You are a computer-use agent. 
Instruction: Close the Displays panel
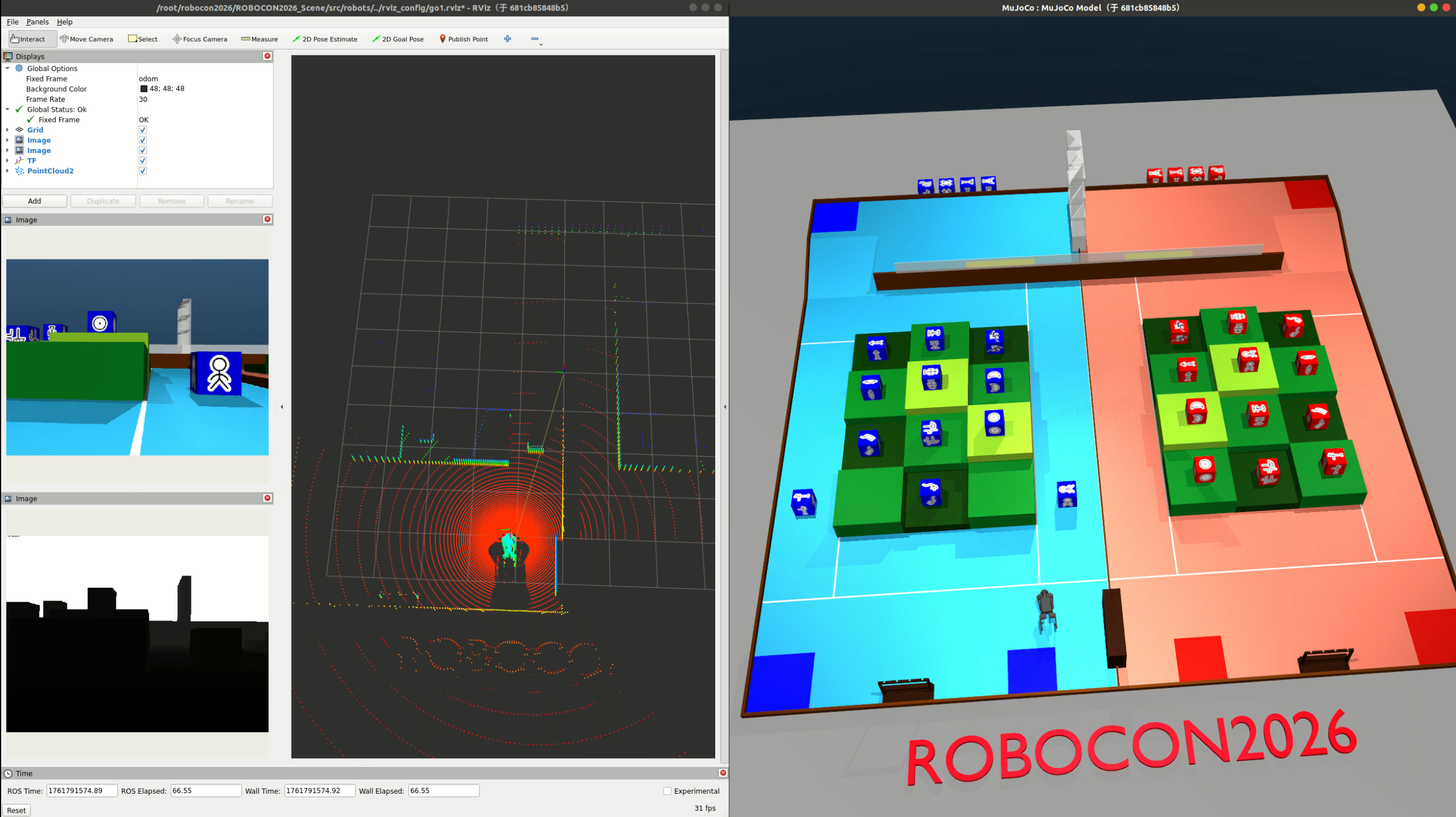click(268, 56)
